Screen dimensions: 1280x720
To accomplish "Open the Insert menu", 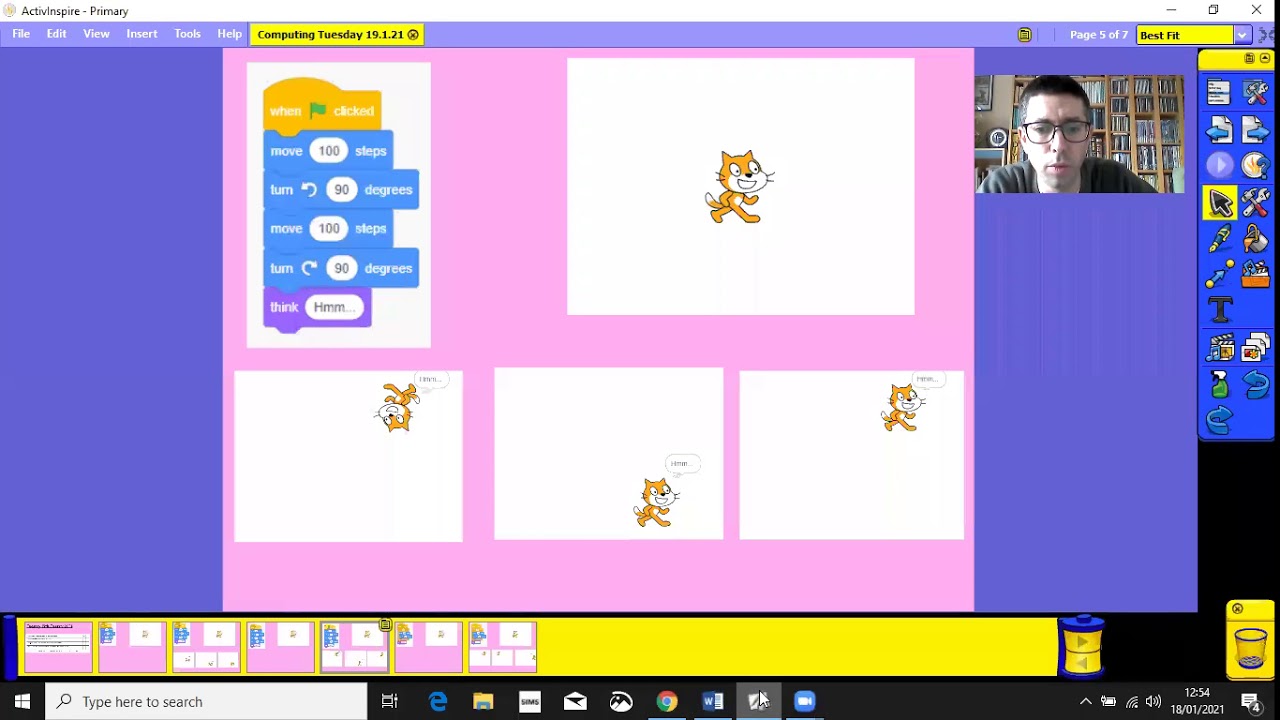I will click(x=141, y=34).
